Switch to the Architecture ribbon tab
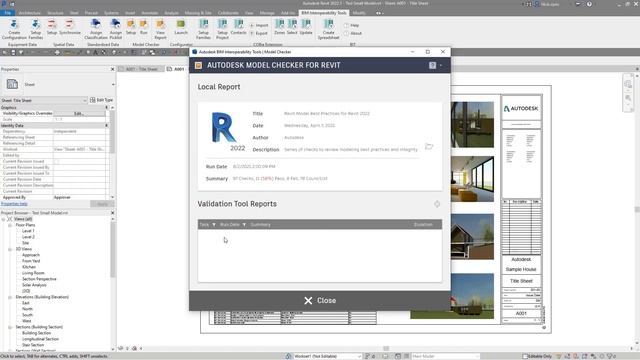The height and width of the screenshot is (360, 640). click(x=30, y=13)
